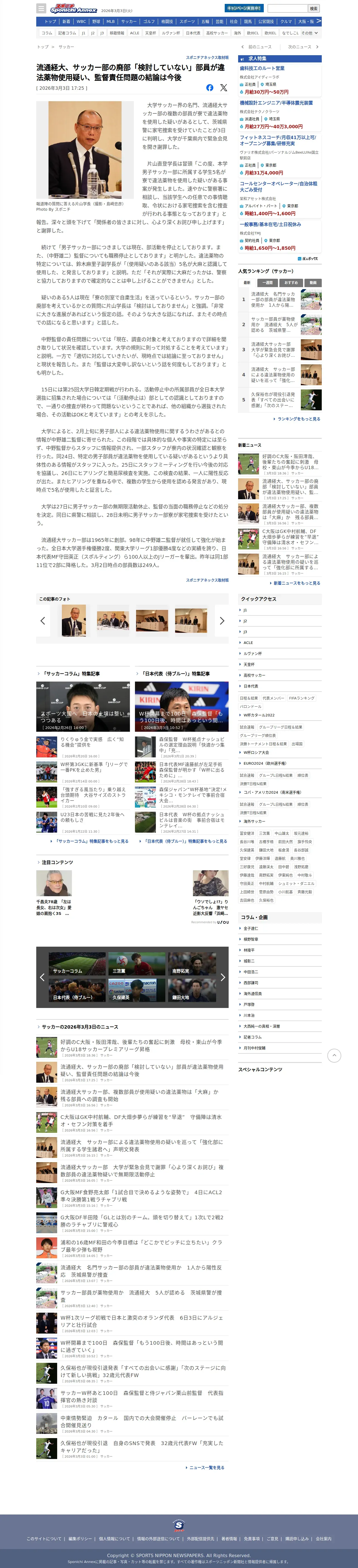
Task: Click the back-to-top circular arrow button
Action: [334, 1055]
